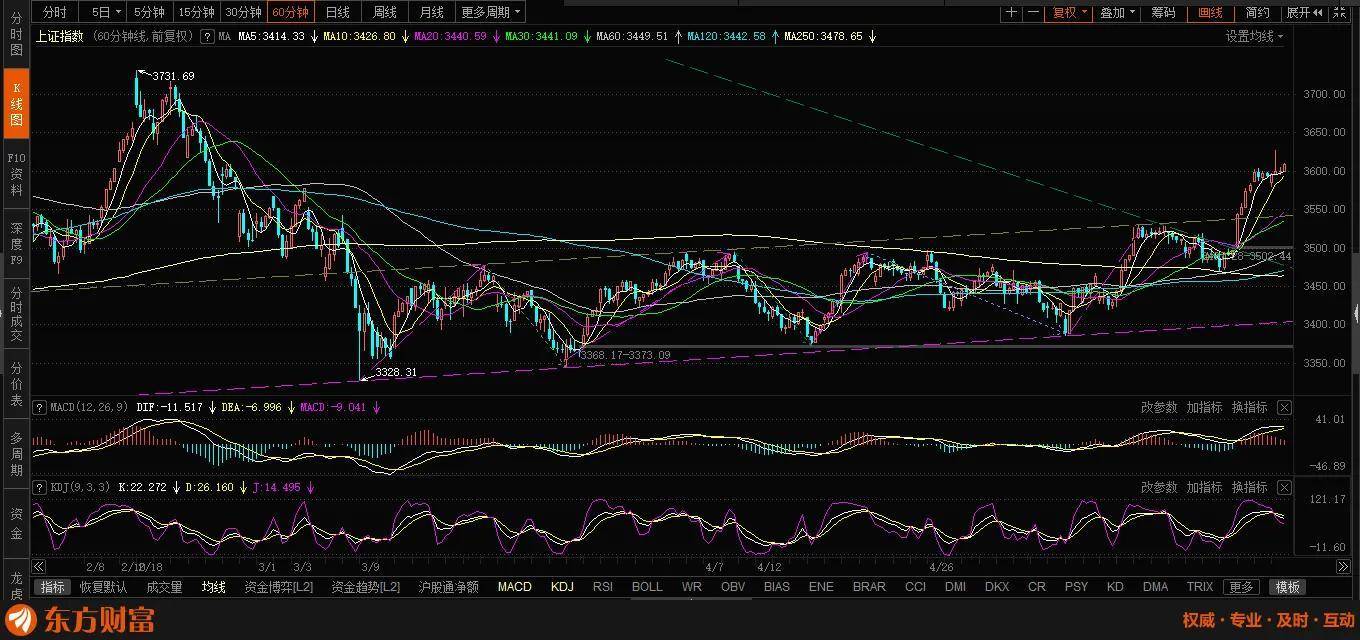Toggle the MACD indicator in bottom bar
The width and height of the screenshot is (1360, 640).
point(515,587)
